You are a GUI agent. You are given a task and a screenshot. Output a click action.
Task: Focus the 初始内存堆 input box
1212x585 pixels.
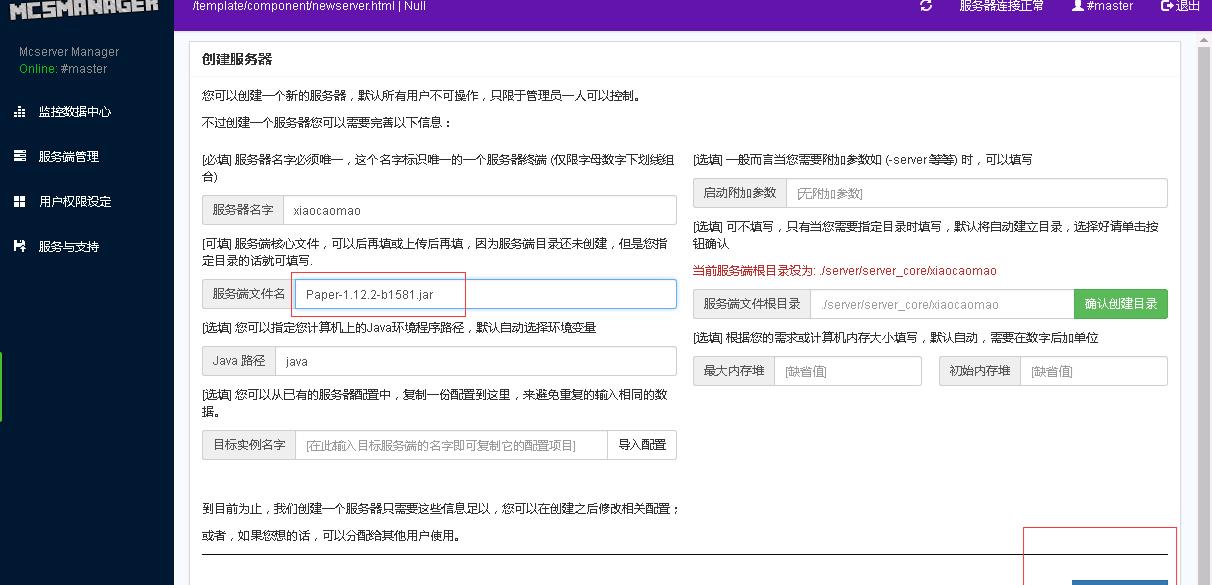click(1093, 371)
